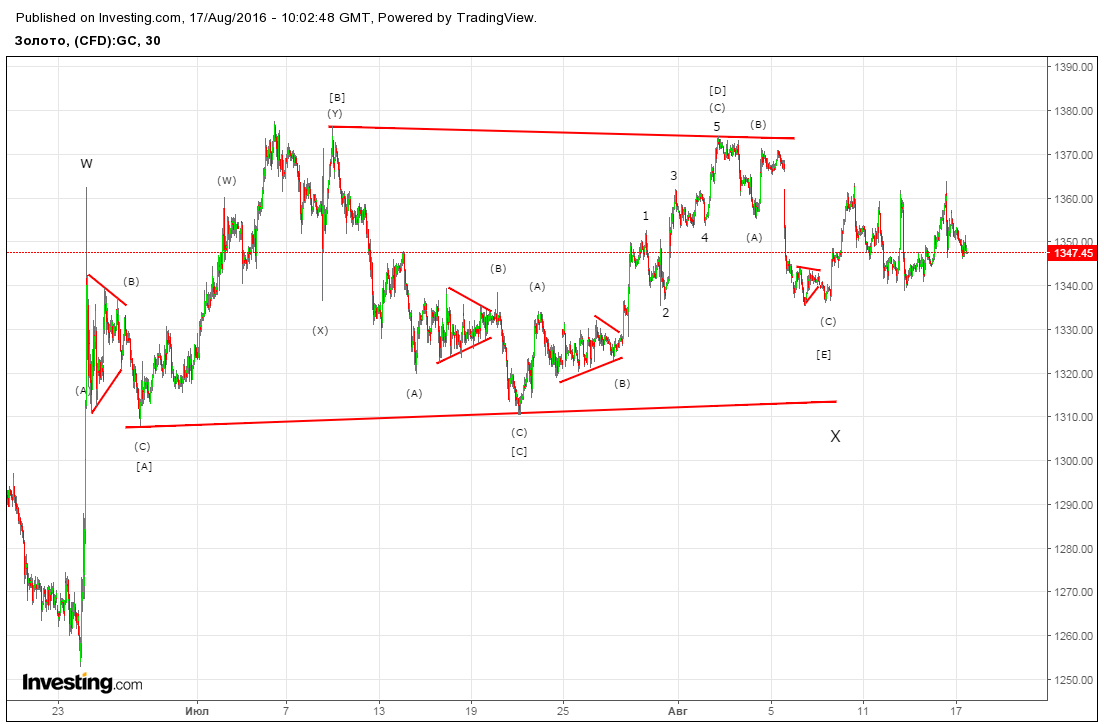Select the 1300.00 price axis label
This screenshot has height=724, width=1104.
point(1074,461)
